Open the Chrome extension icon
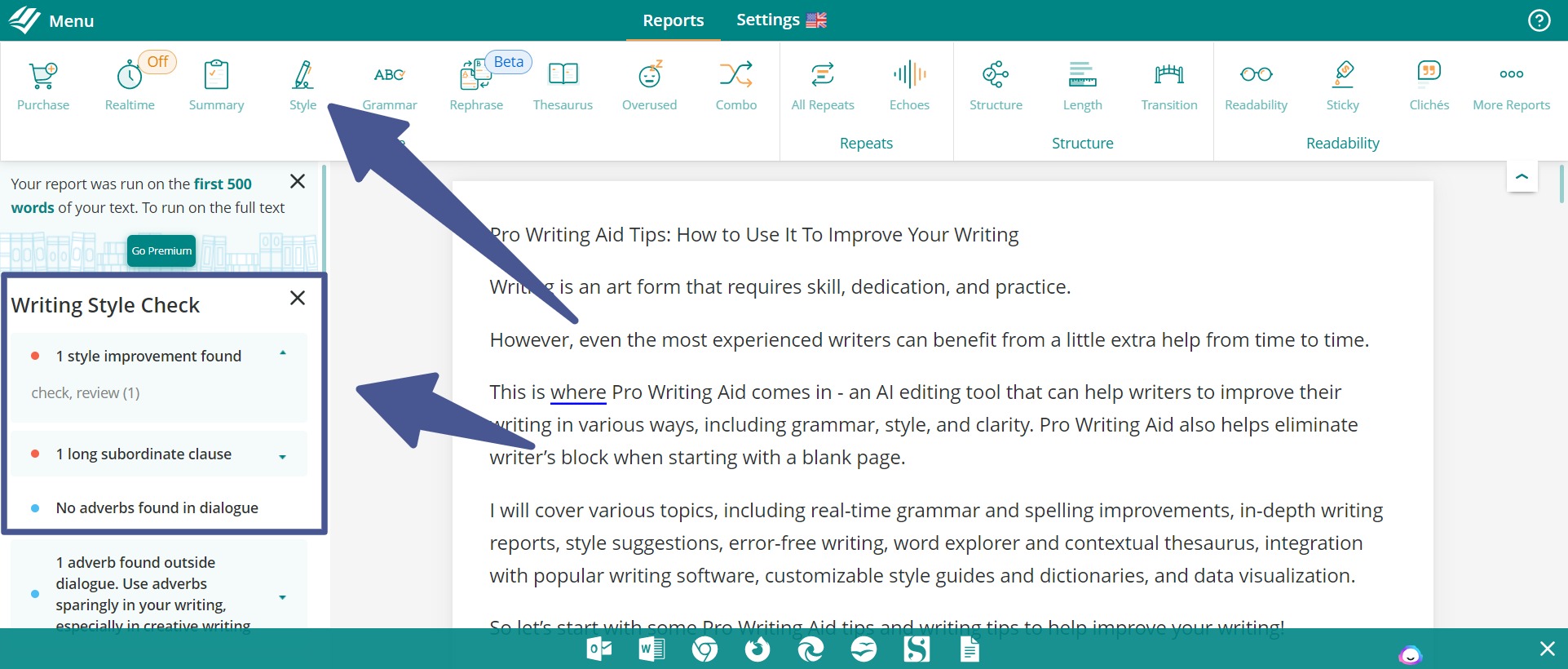The height and width of the screenshot is (669, 1568). tap(704, 649)
